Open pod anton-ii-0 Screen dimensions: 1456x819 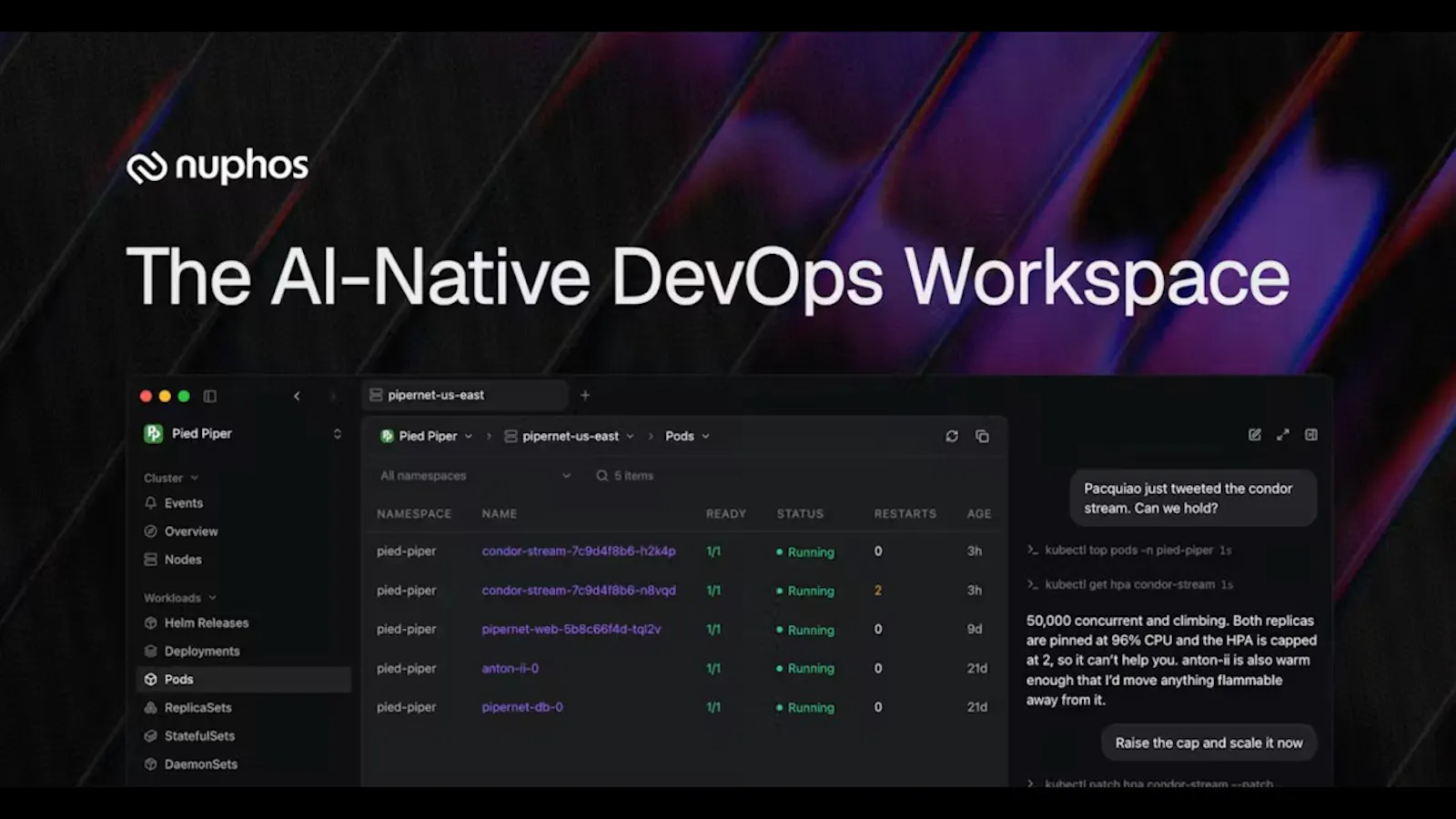coord(511,669)
